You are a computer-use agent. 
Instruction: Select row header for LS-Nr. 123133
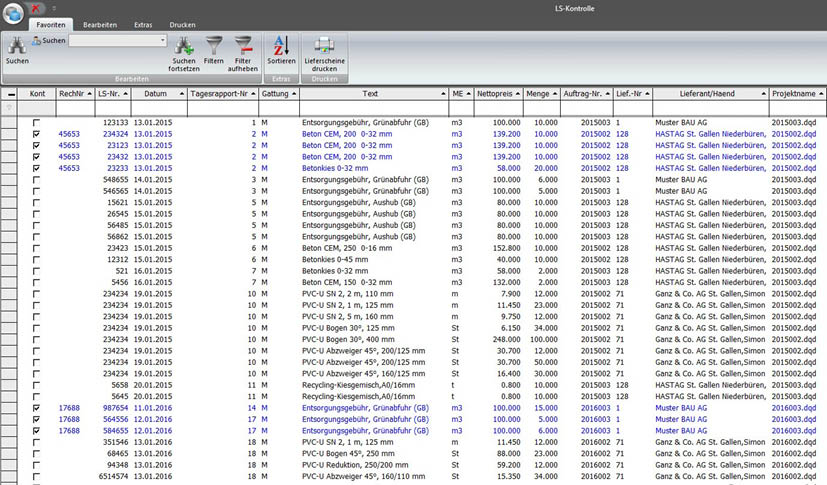click(9, 123)
